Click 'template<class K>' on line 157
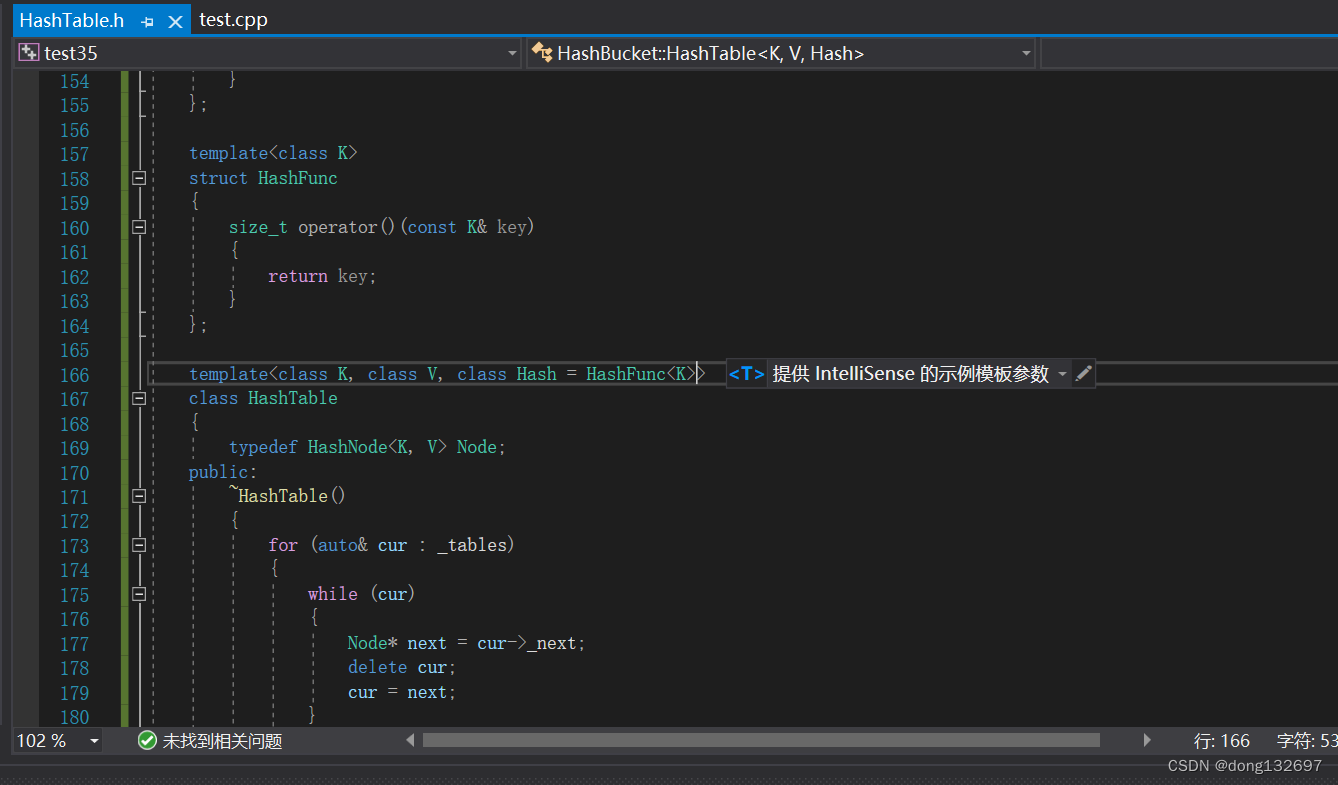The width and height of the screenshot is (1338, 785). (273, 153)
